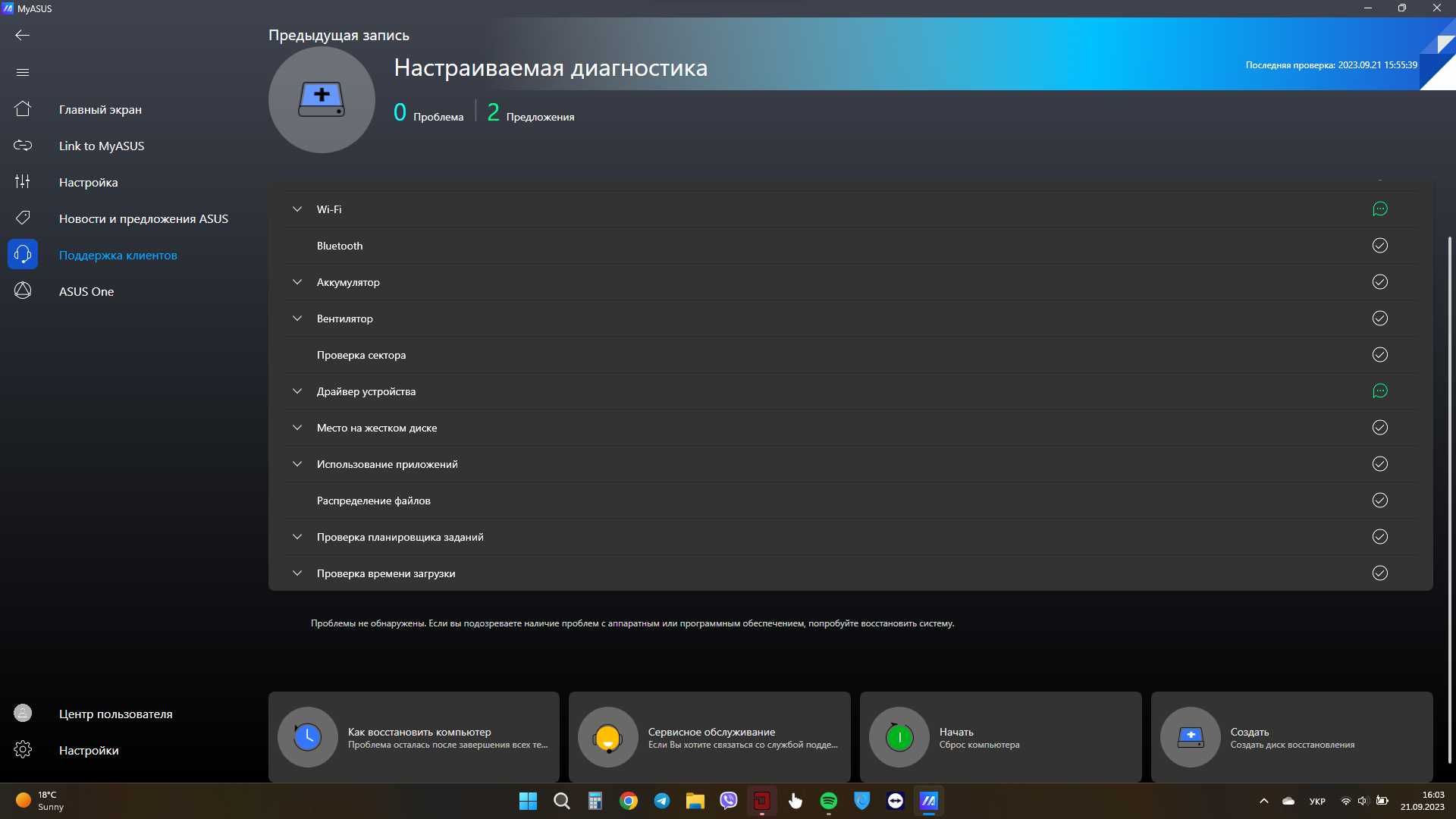
Task: Click Проверка времени загрузки checkmark icon
Action: coord(1380,573)
